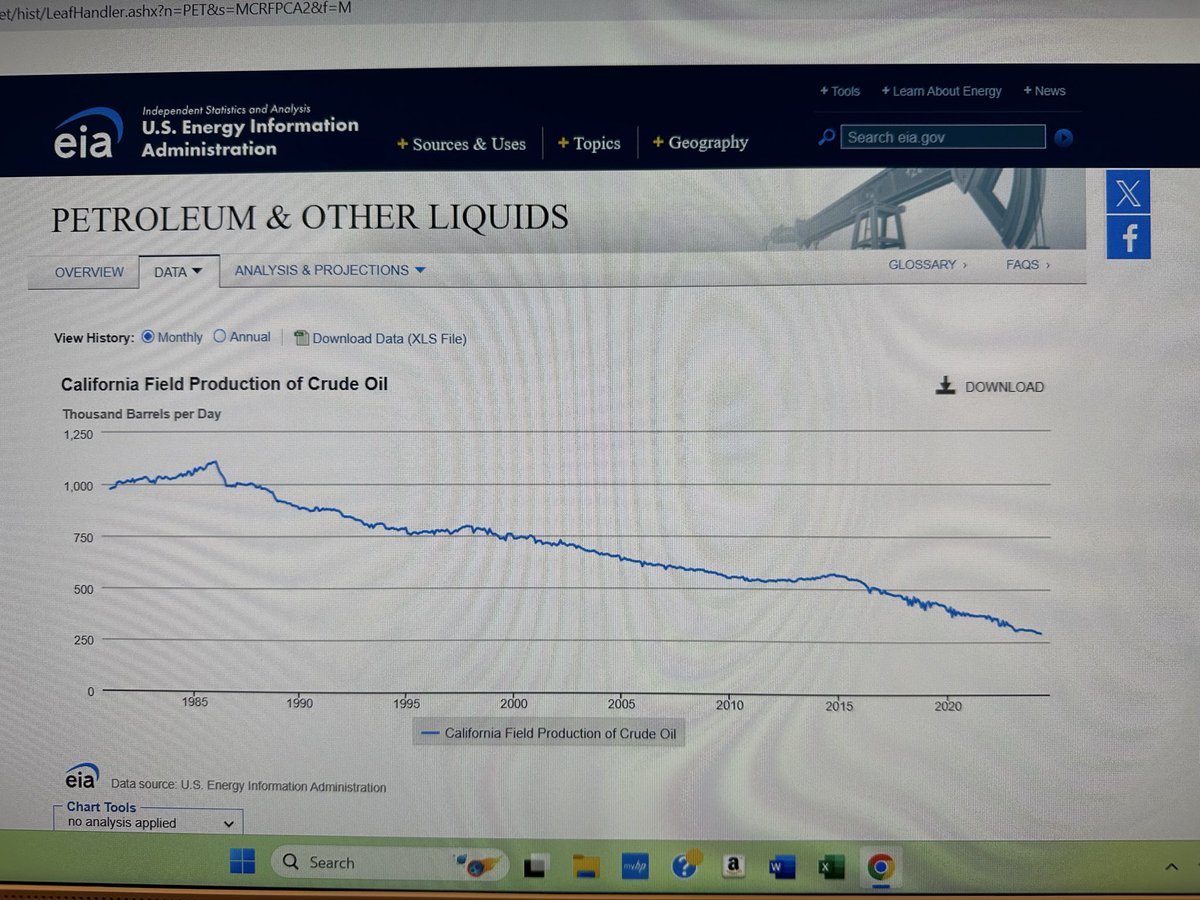The height and width of the screenshot is (900, 1200).
Task: Open help question-mark app in taskbar
Action: coord(685,865)
